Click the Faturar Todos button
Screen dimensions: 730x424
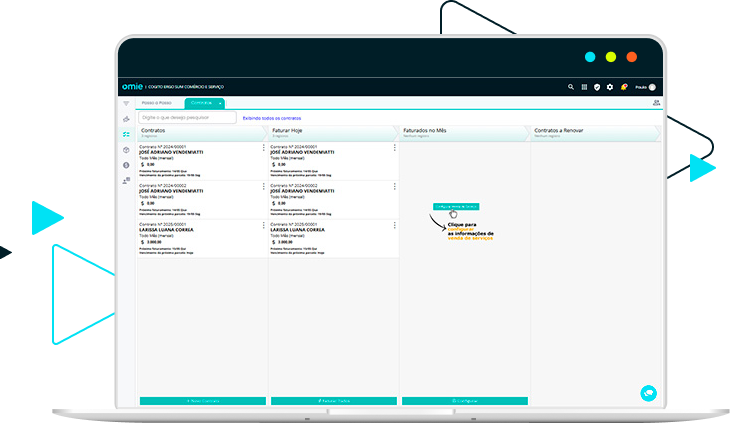[x=334, y=401]
